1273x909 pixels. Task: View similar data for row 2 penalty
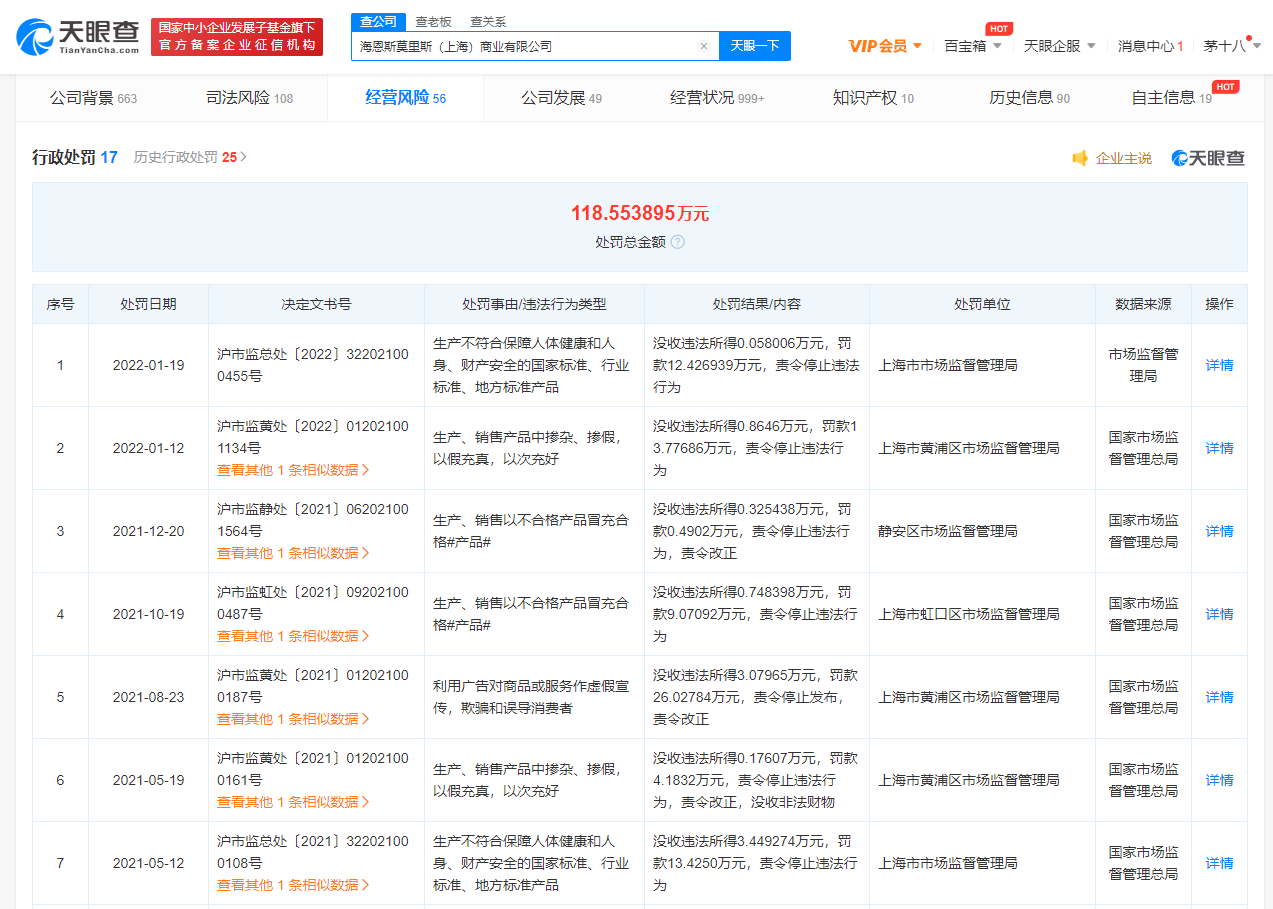pyautogui.click(x=293, y=470)
